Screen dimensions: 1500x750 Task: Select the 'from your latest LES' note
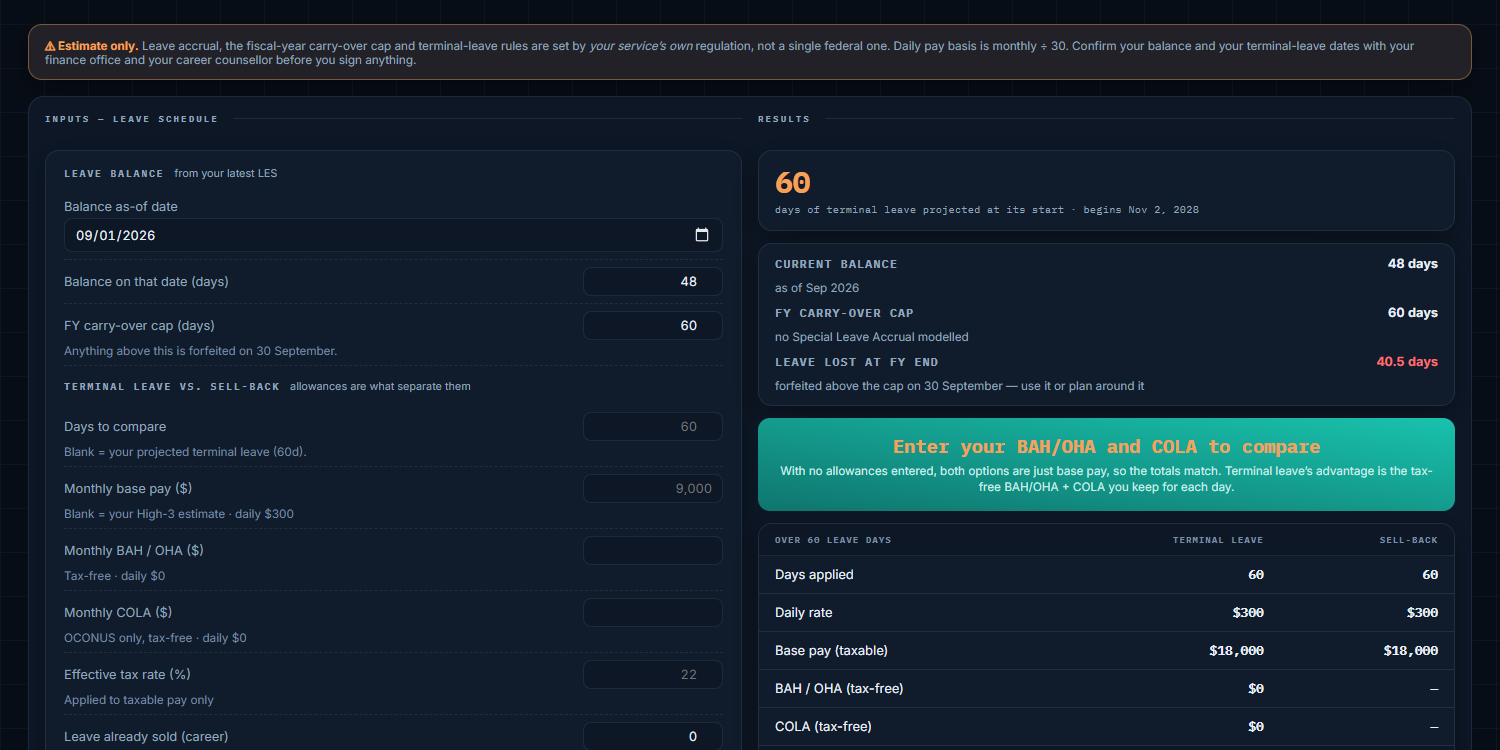point(226,174)
